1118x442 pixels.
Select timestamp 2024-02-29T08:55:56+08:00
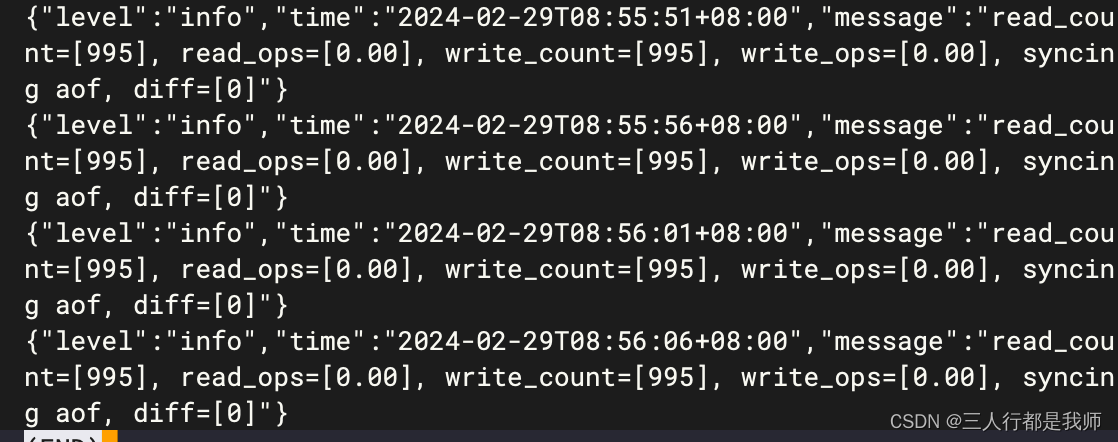click(593, 125)
